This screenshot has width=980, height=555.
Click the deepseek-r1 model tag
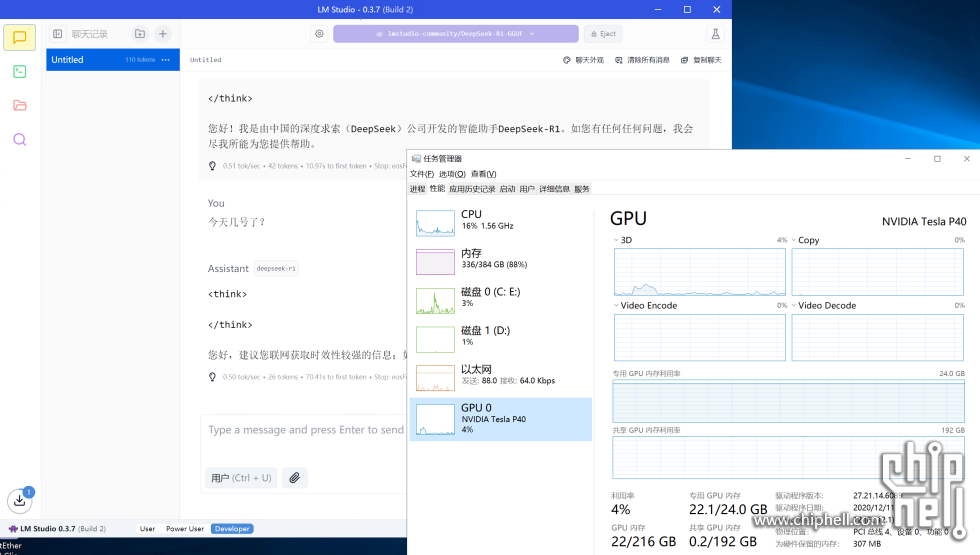pyautogui.click(x=276, y=269)
